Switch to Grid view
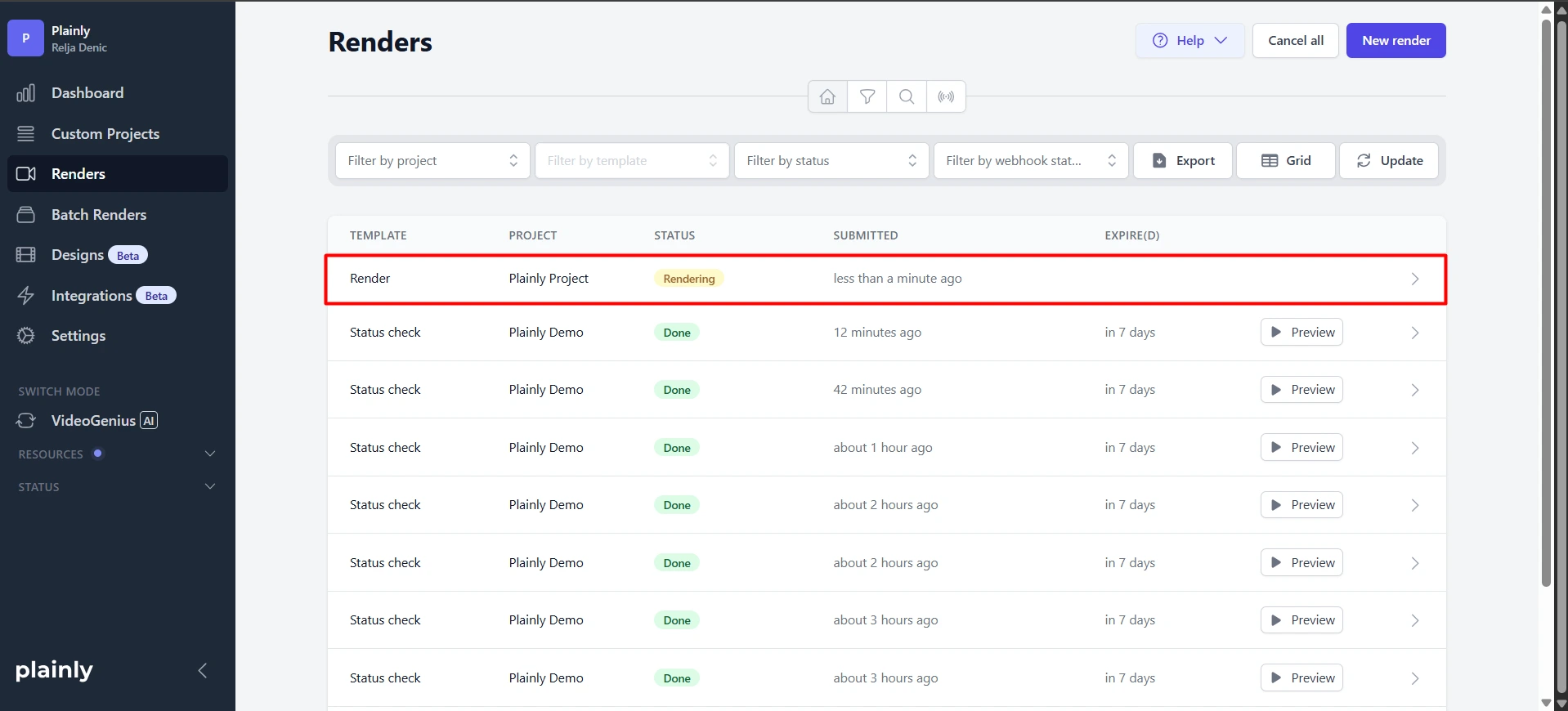The width and height of the screenshot is (1568, 711). (x=1286, y=160)
